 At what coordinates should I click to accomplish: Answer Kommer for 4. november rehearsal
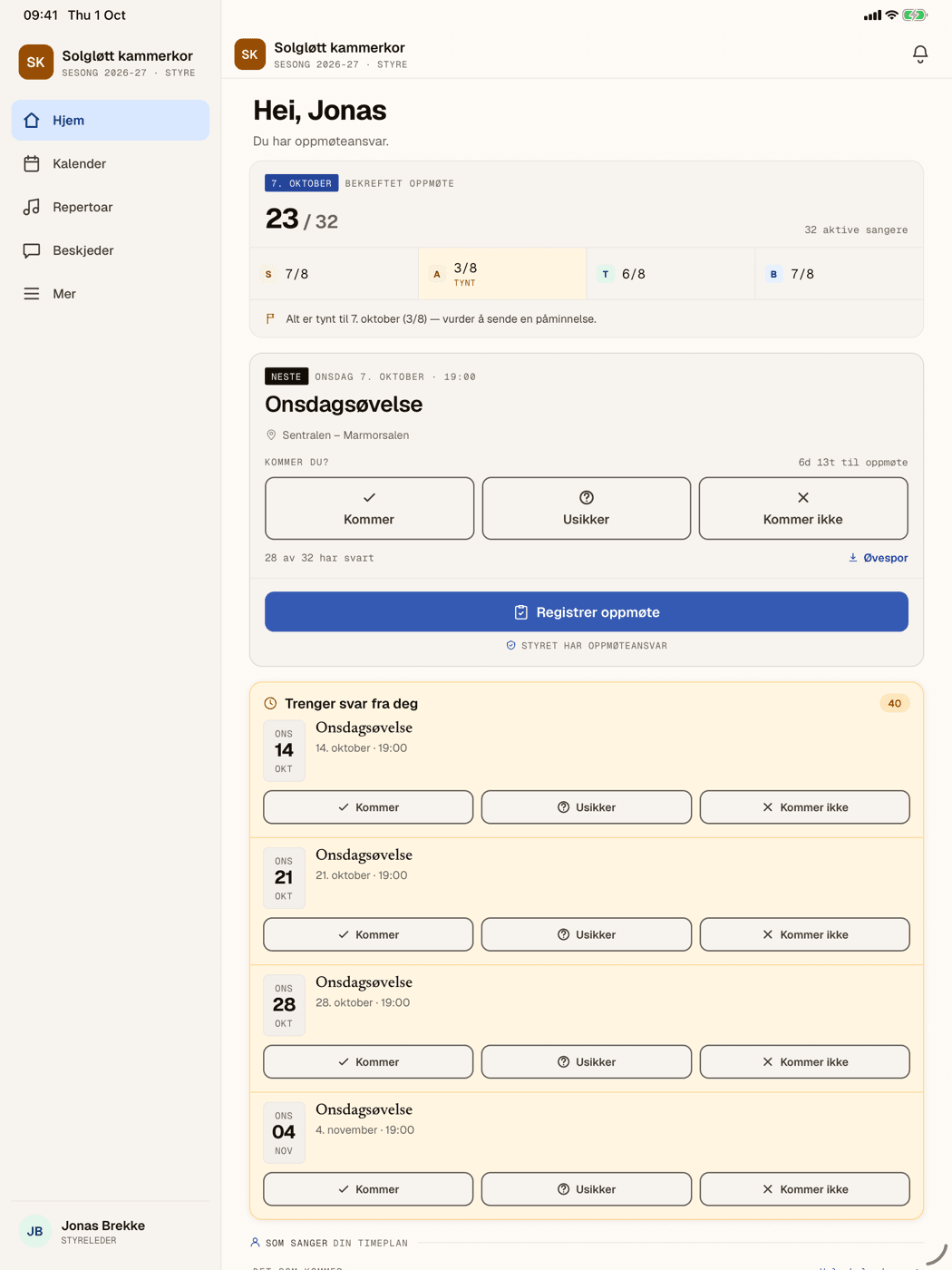(x=368, y=1189)
